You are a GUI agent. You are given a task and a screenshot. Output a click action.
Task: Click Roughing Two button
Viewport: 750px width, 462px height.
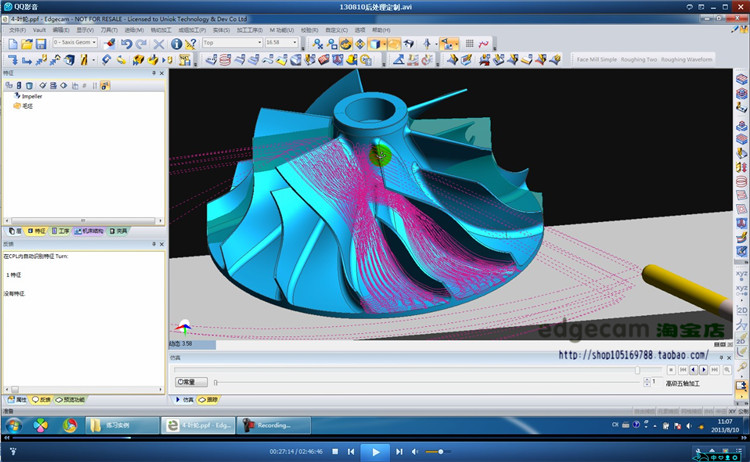point(639,59)
